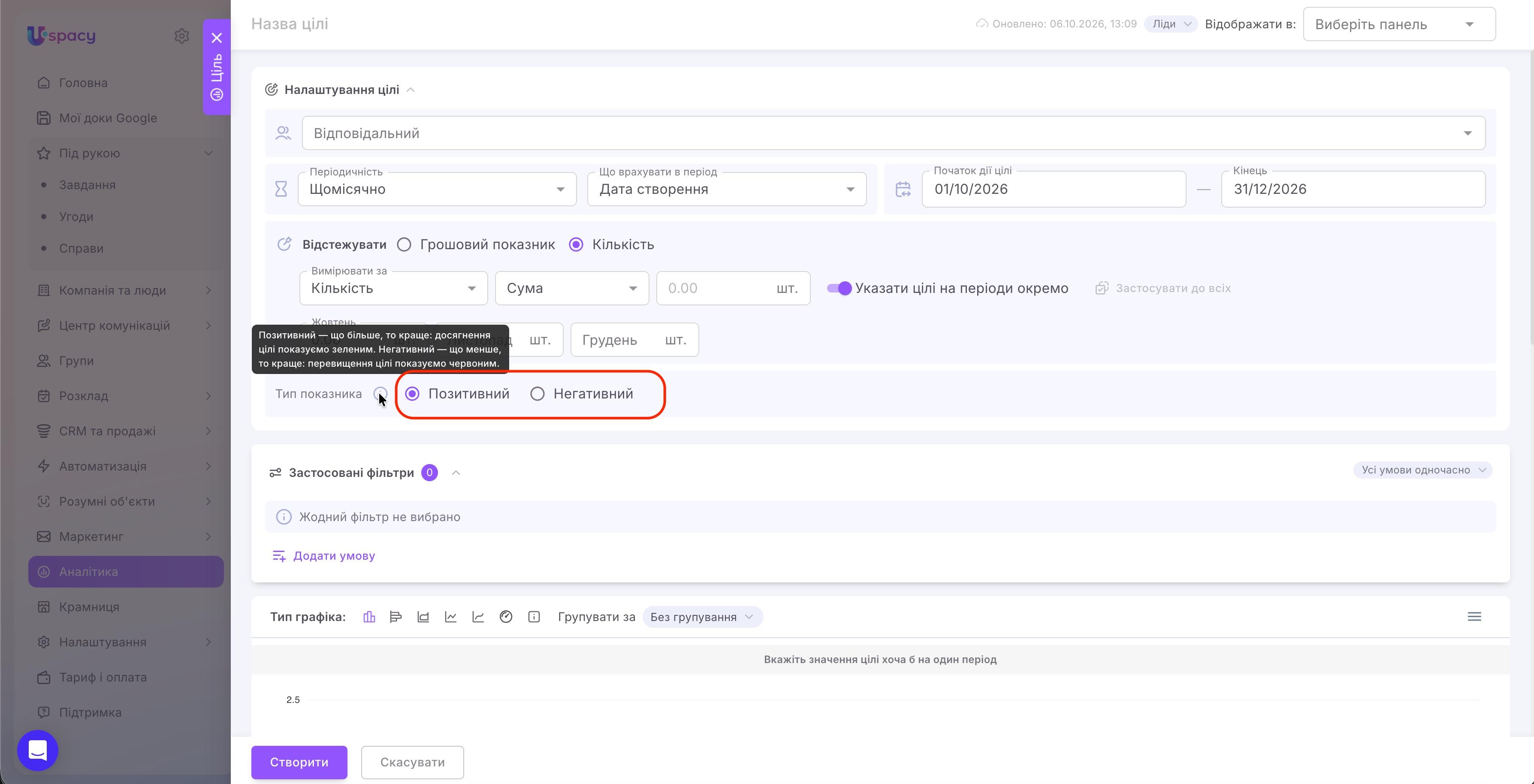The width and height of the screenshot is (1534, 784).
Task: Toggle Указати цілі на періоди окремо
Action: click(x=839, y=288)
